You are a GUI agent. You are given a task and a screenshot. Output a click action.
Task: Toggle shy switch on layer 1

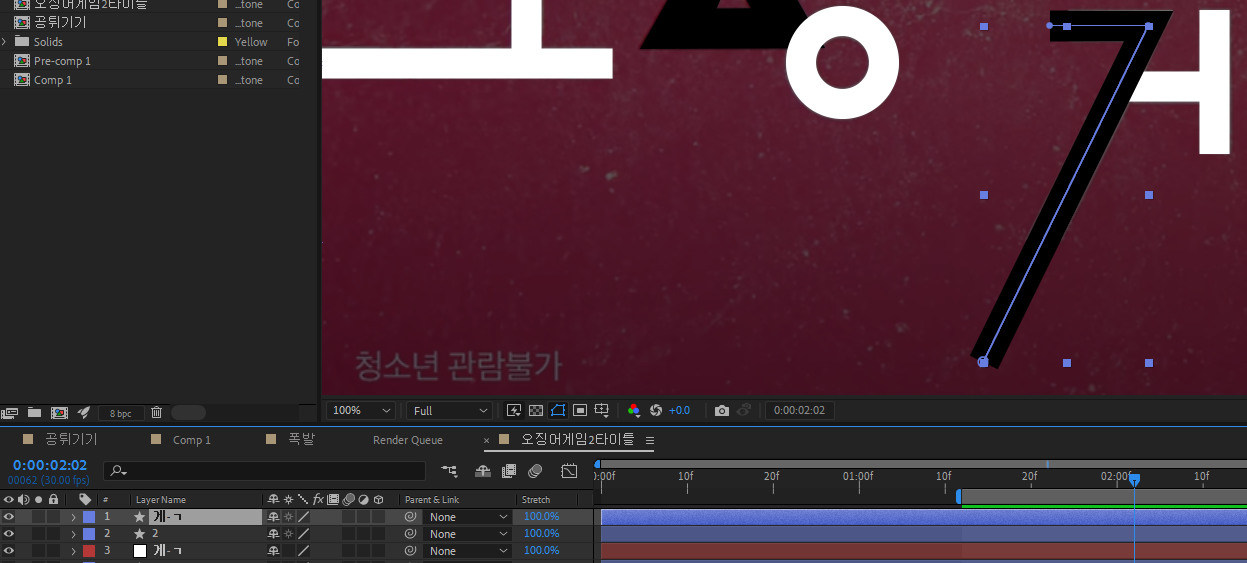[273, 517]
